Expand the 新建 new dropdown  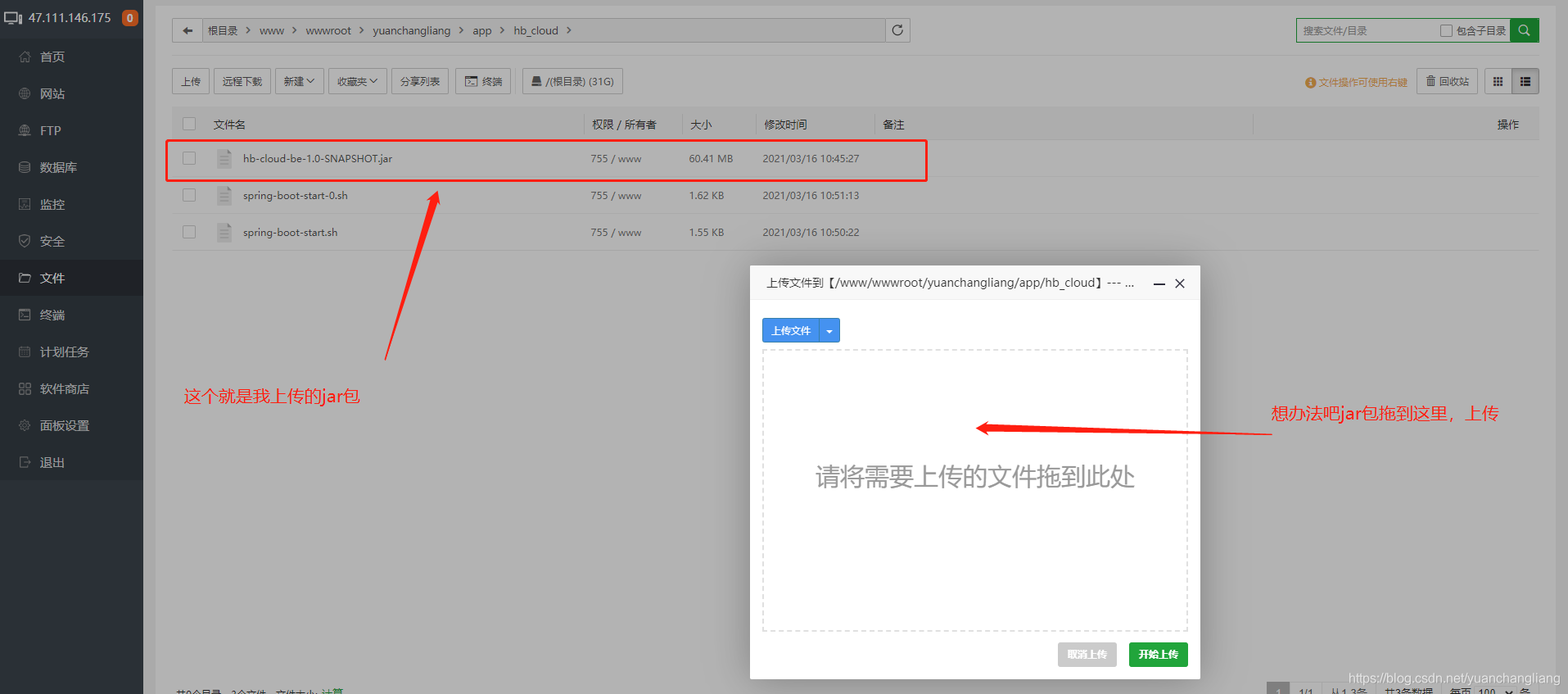(300, 81)
